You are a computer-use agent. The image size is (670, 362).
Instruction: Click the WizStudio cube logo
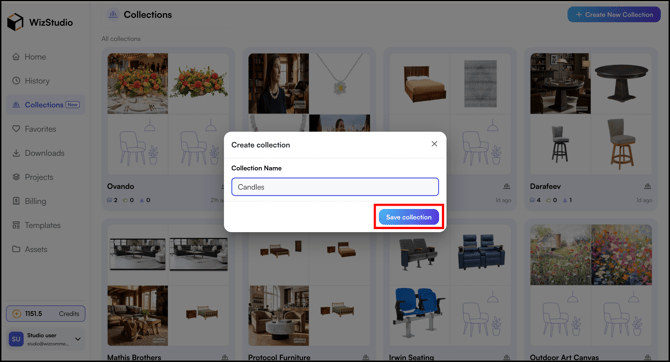(15, 22)
